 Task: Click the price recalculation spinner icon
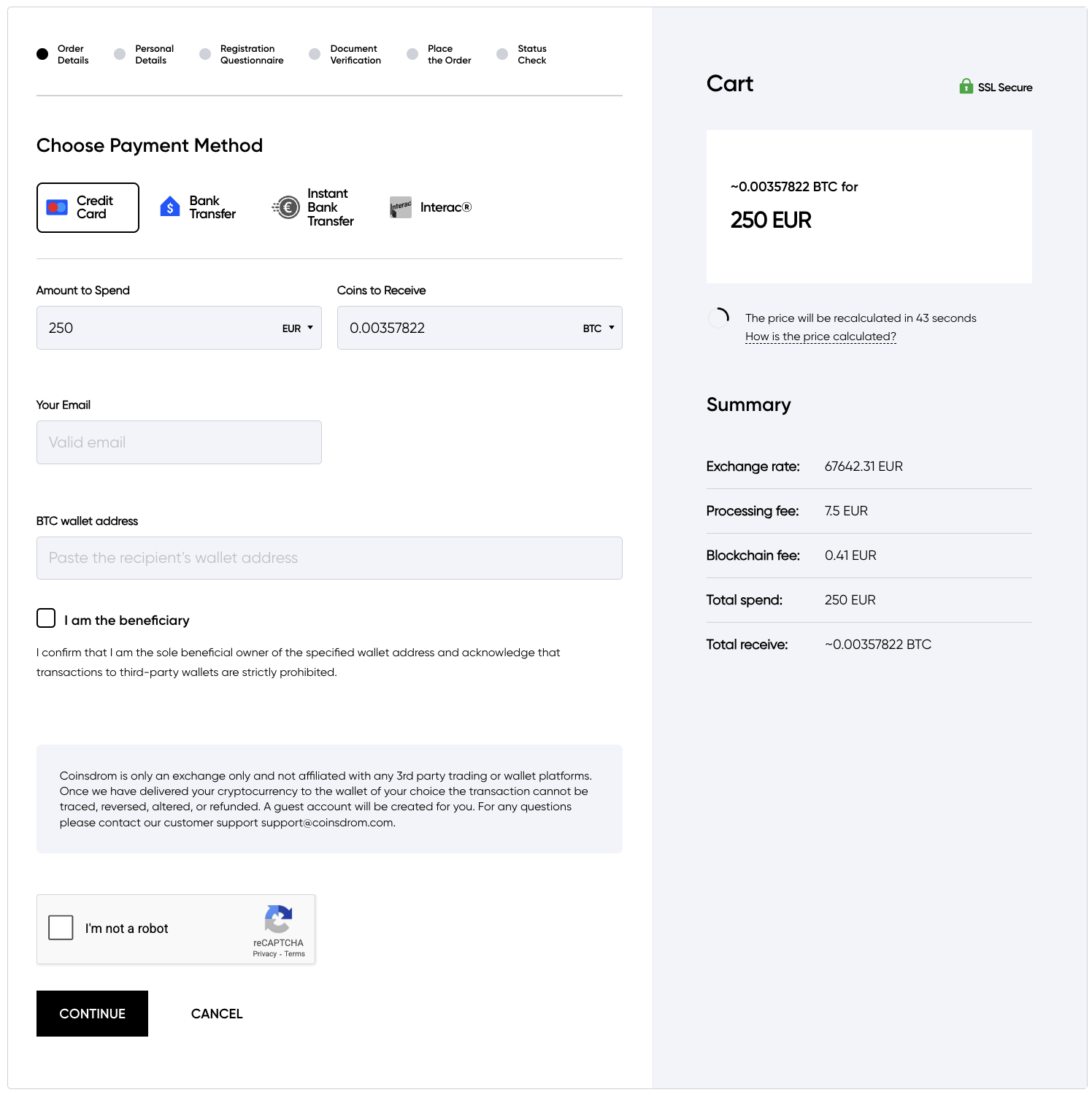point(719,318)
